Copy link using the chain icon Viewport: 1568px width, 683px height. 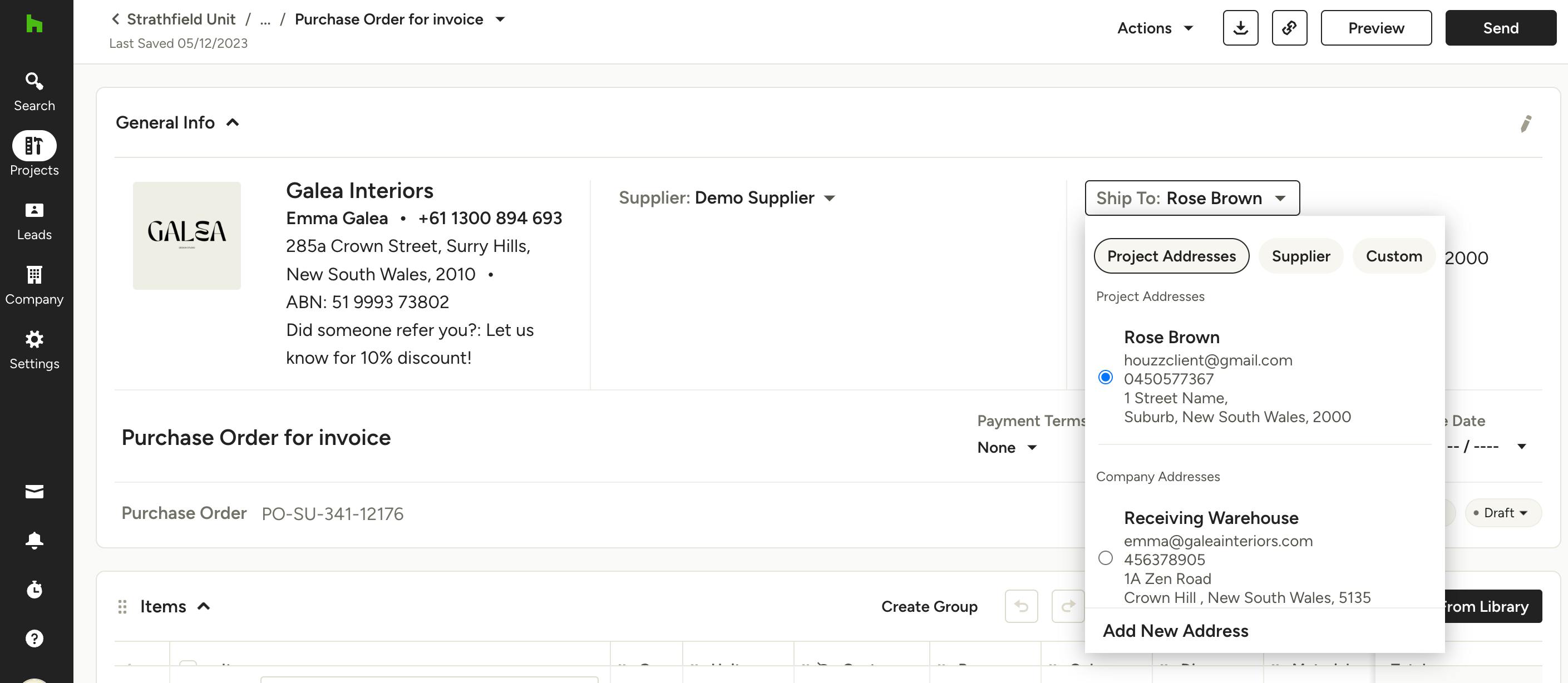click(1289, 28)
